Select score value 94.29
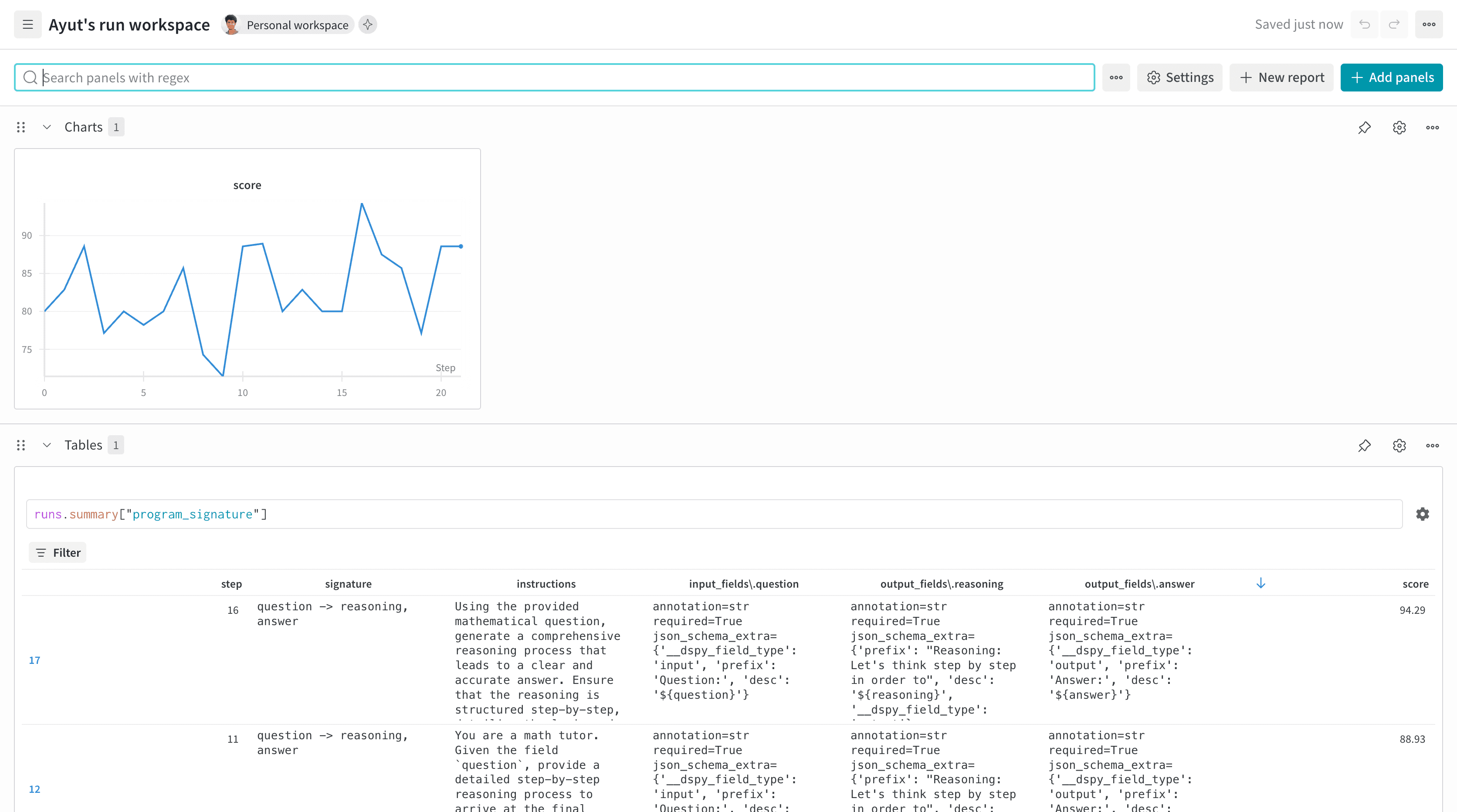The height and width of the screenshot is (812, 1457). [1412, 610]
